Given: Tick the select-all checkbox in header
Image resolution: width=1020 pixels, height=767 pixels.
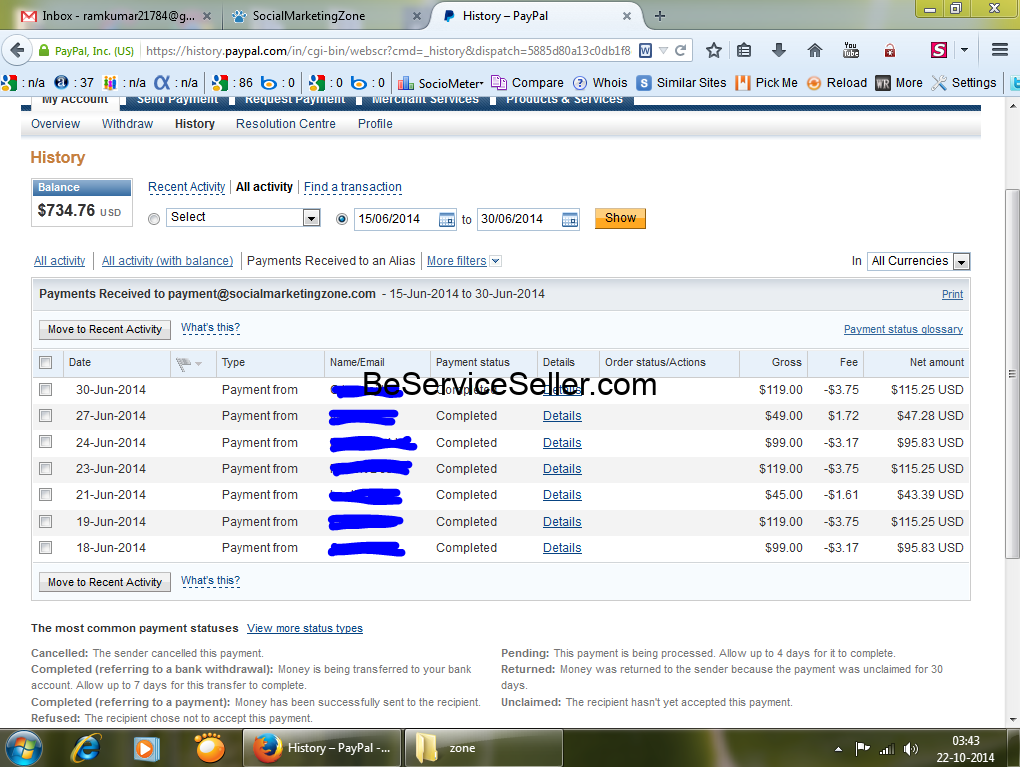Looking at the screenshot, I should 46,362.
